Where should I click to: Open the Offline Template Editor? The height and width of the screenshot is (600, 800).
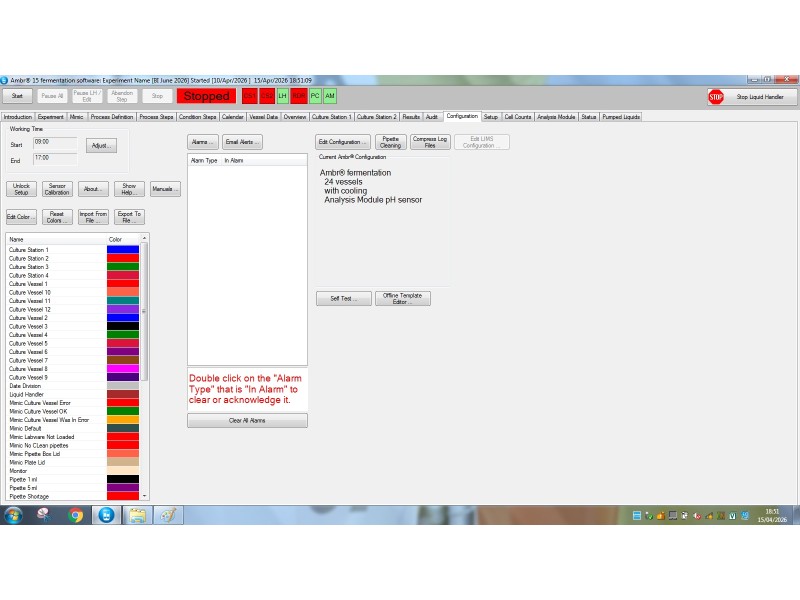click(x=403, y=298)
